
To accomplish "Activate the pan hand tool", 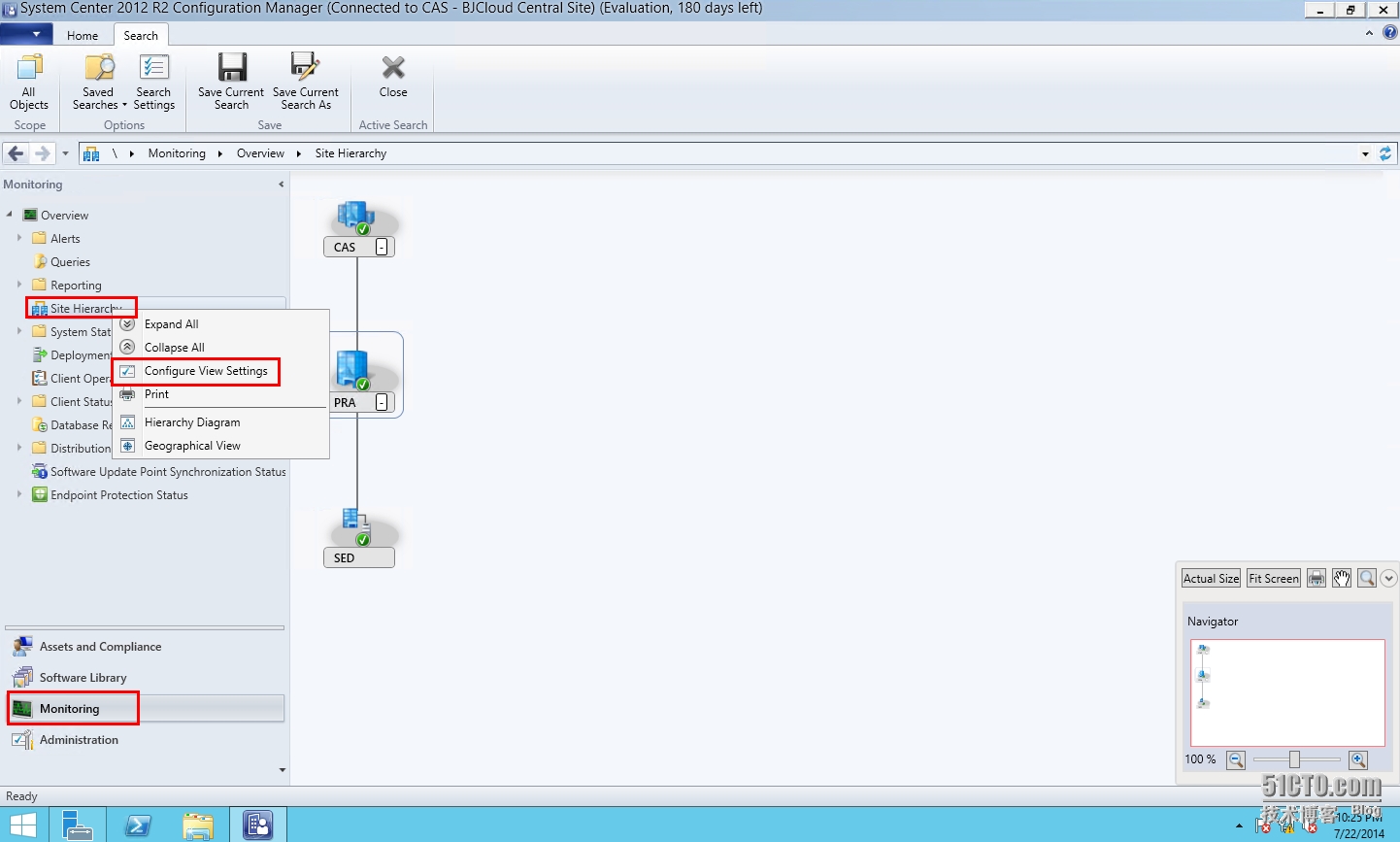I will tap(1342, 578).
